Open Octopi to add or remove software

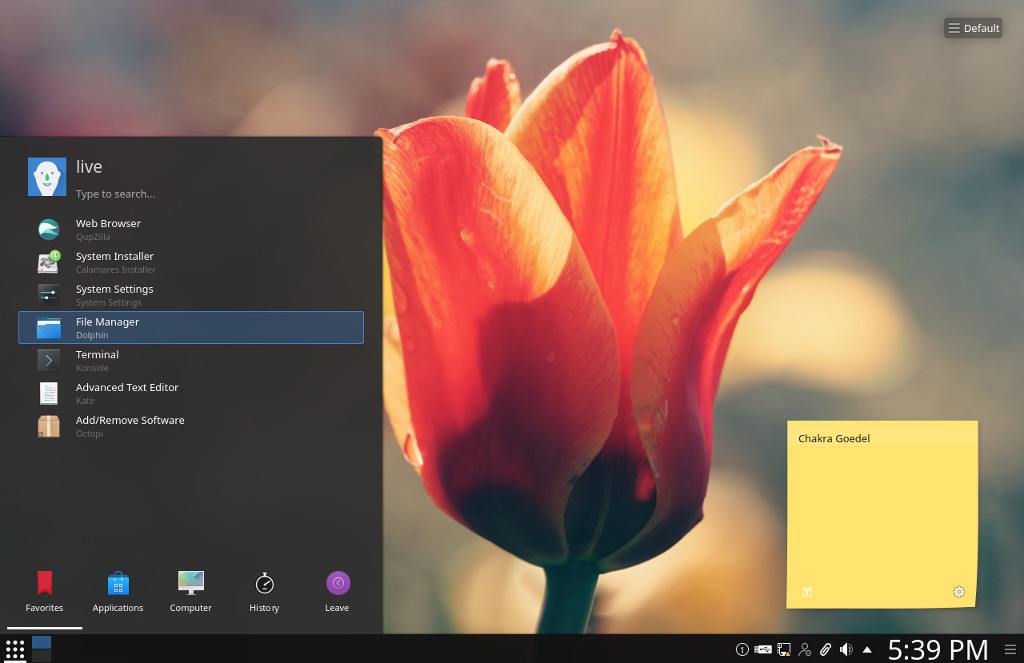[x=129, y=426]
